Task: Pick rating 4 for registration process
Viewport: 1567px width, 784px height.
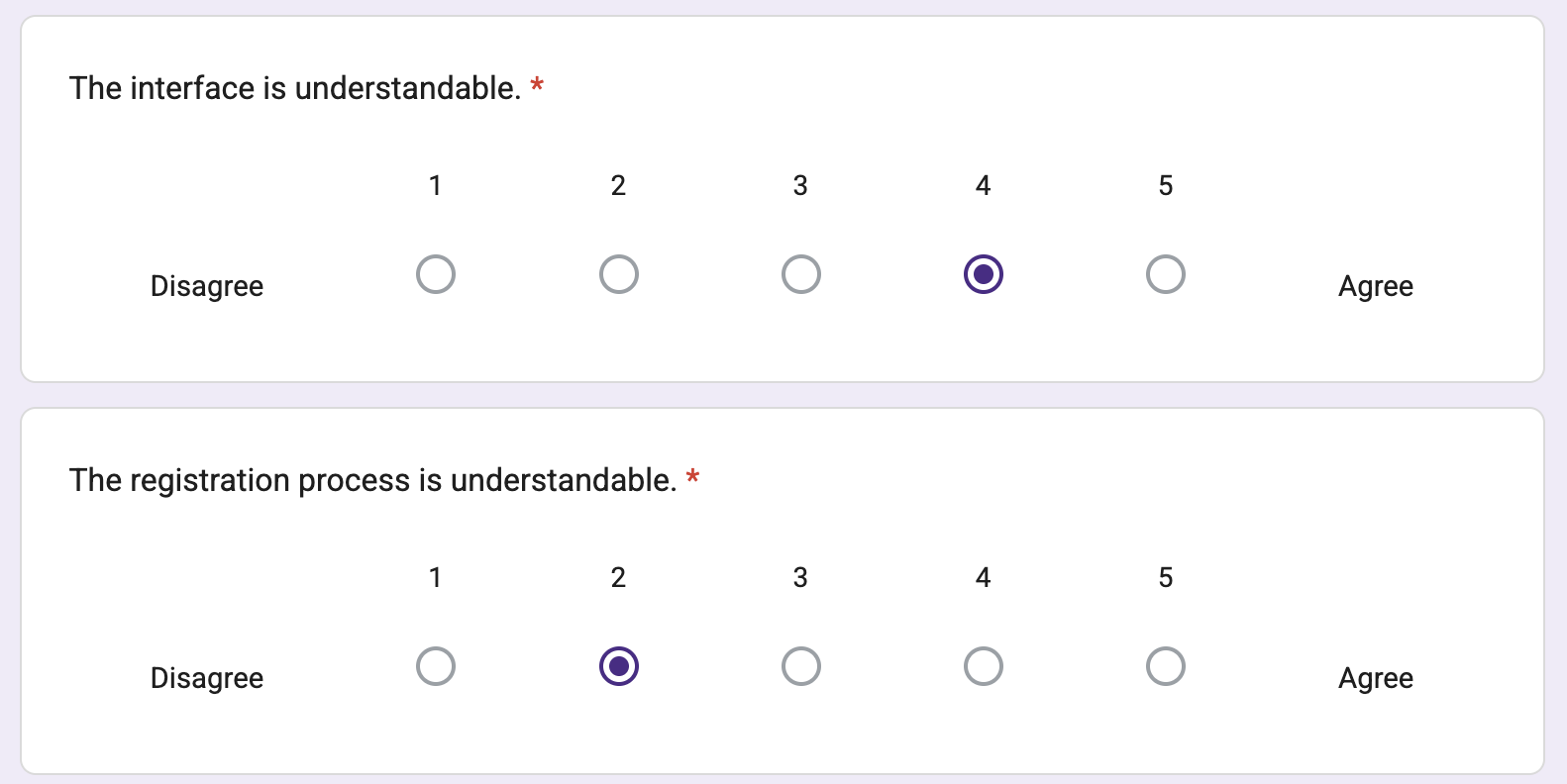Action: [x=983, y=666]
